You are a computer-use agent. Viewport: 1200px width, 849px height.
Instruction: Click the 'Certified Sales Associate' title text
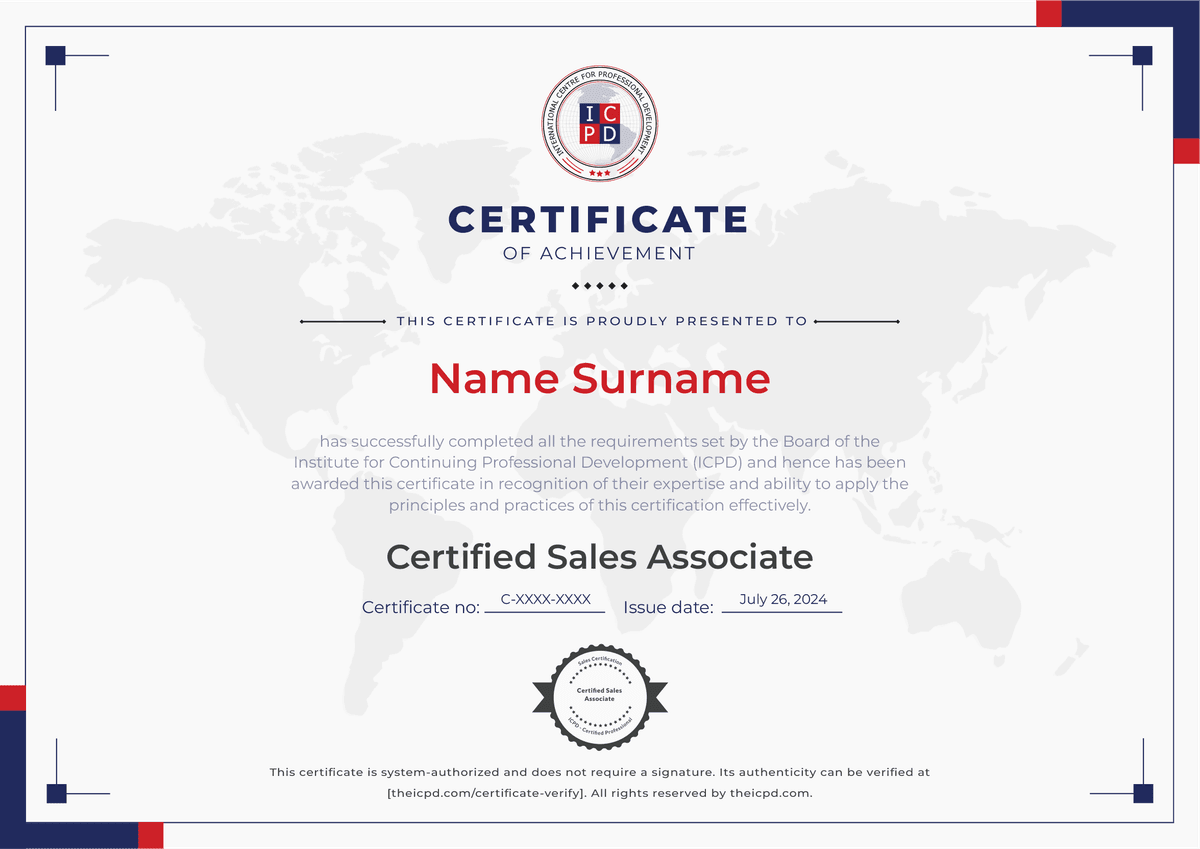pos(600,556)
